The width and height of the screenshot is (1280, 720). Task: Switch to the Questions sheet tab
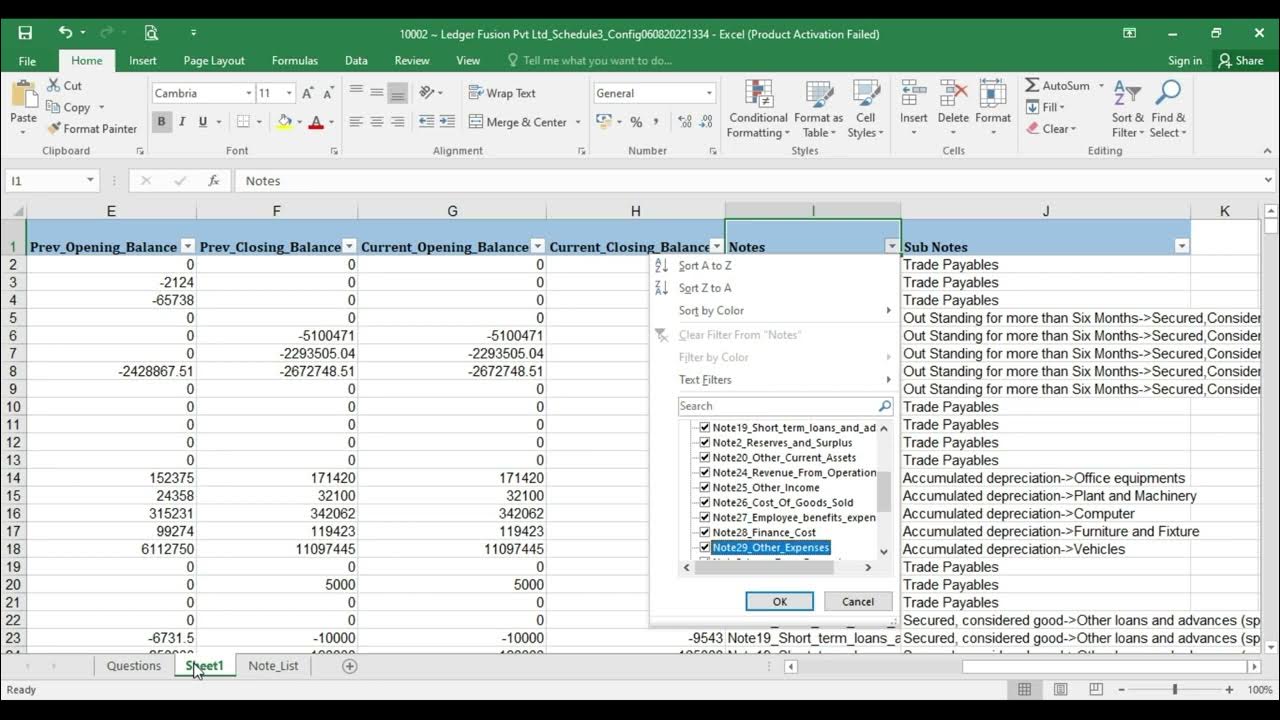pyautogui.click(x=134, y=666)
